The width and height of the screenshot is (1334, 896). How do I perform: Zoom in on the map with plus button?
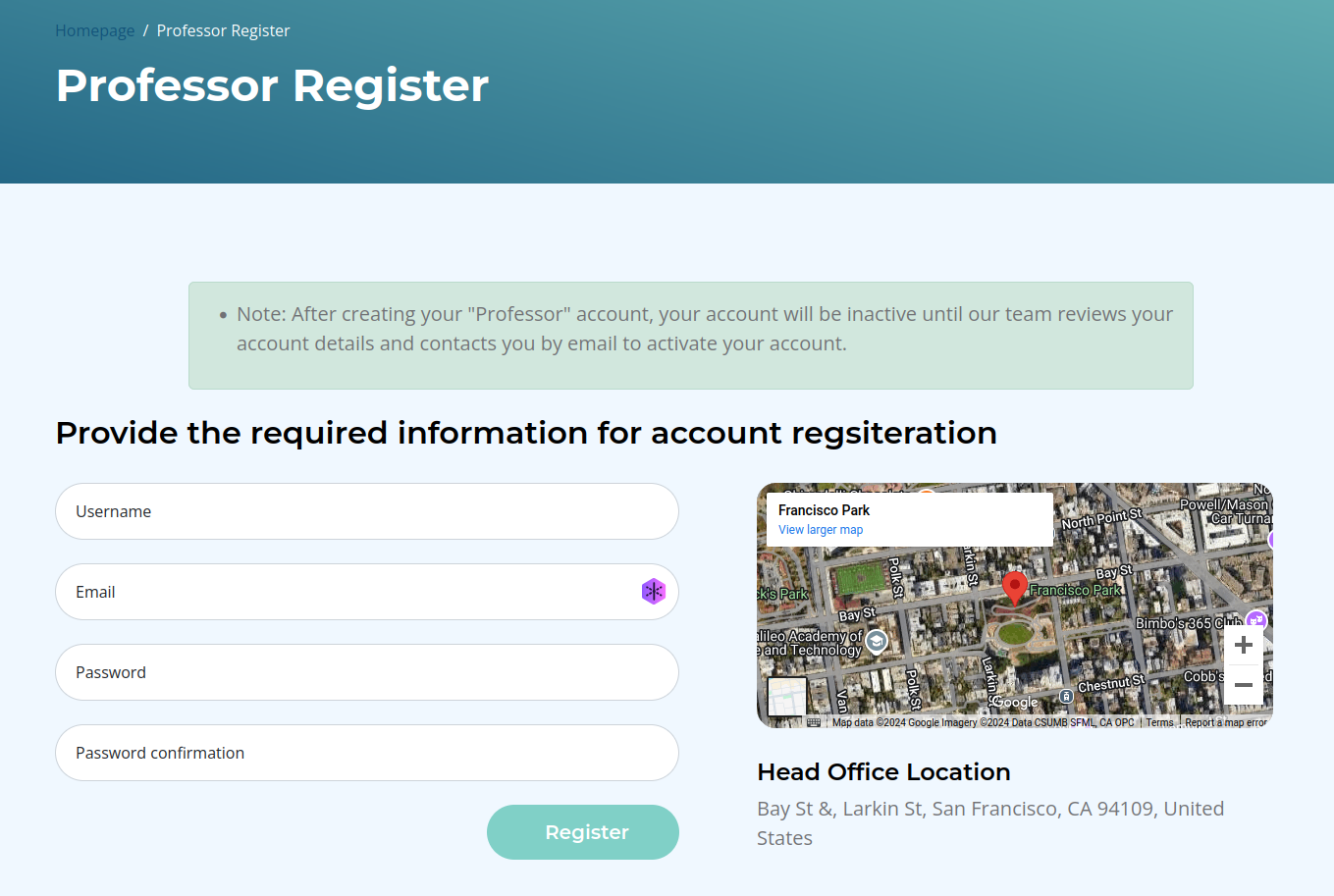(1243, 645)
